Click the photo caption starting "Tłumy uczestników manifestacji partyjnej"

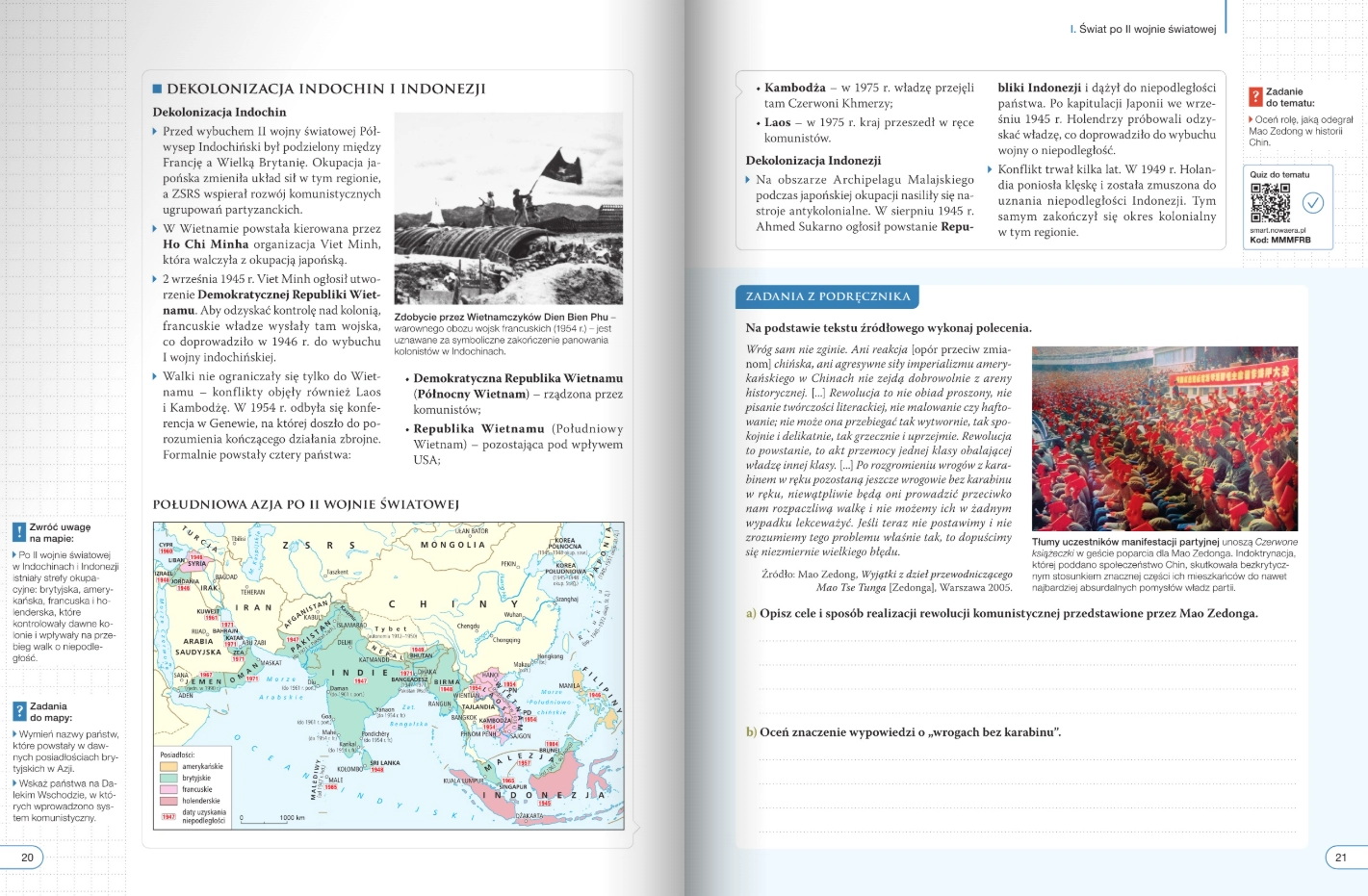pyautogui.click(x=1165, y=565)
